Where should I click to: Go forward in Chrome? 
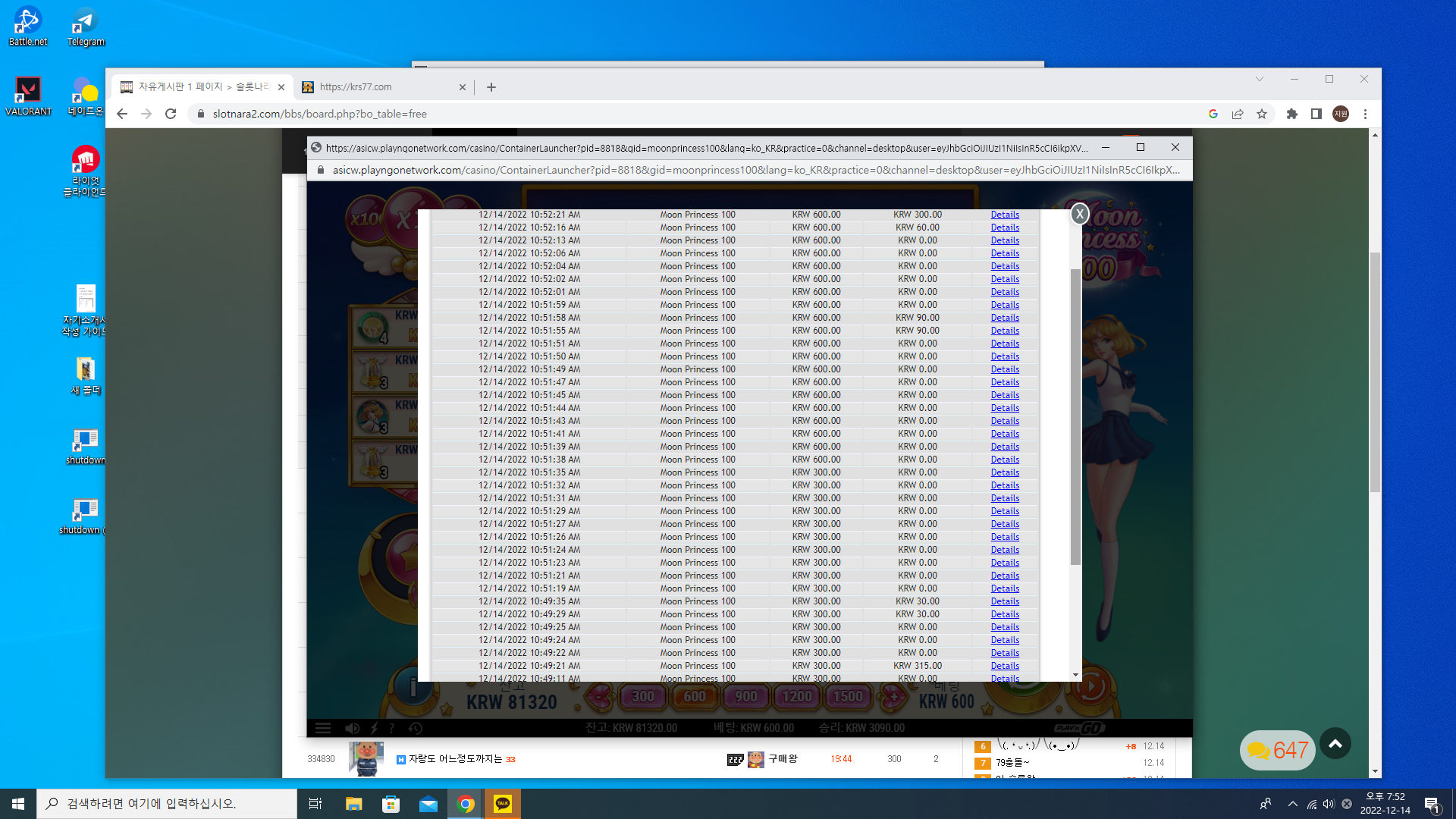pos(146,114)
